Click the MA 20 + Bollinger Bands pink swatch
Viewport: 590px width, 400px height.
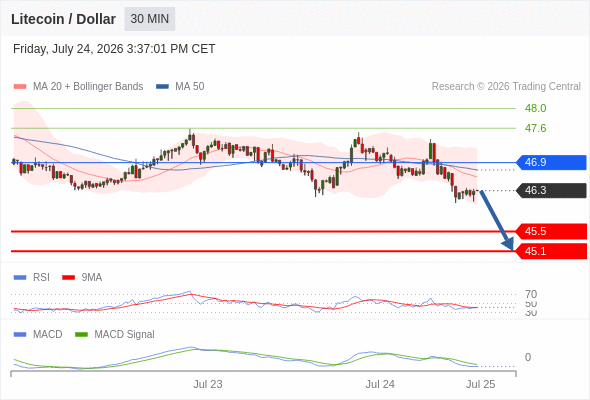(20, 87)
